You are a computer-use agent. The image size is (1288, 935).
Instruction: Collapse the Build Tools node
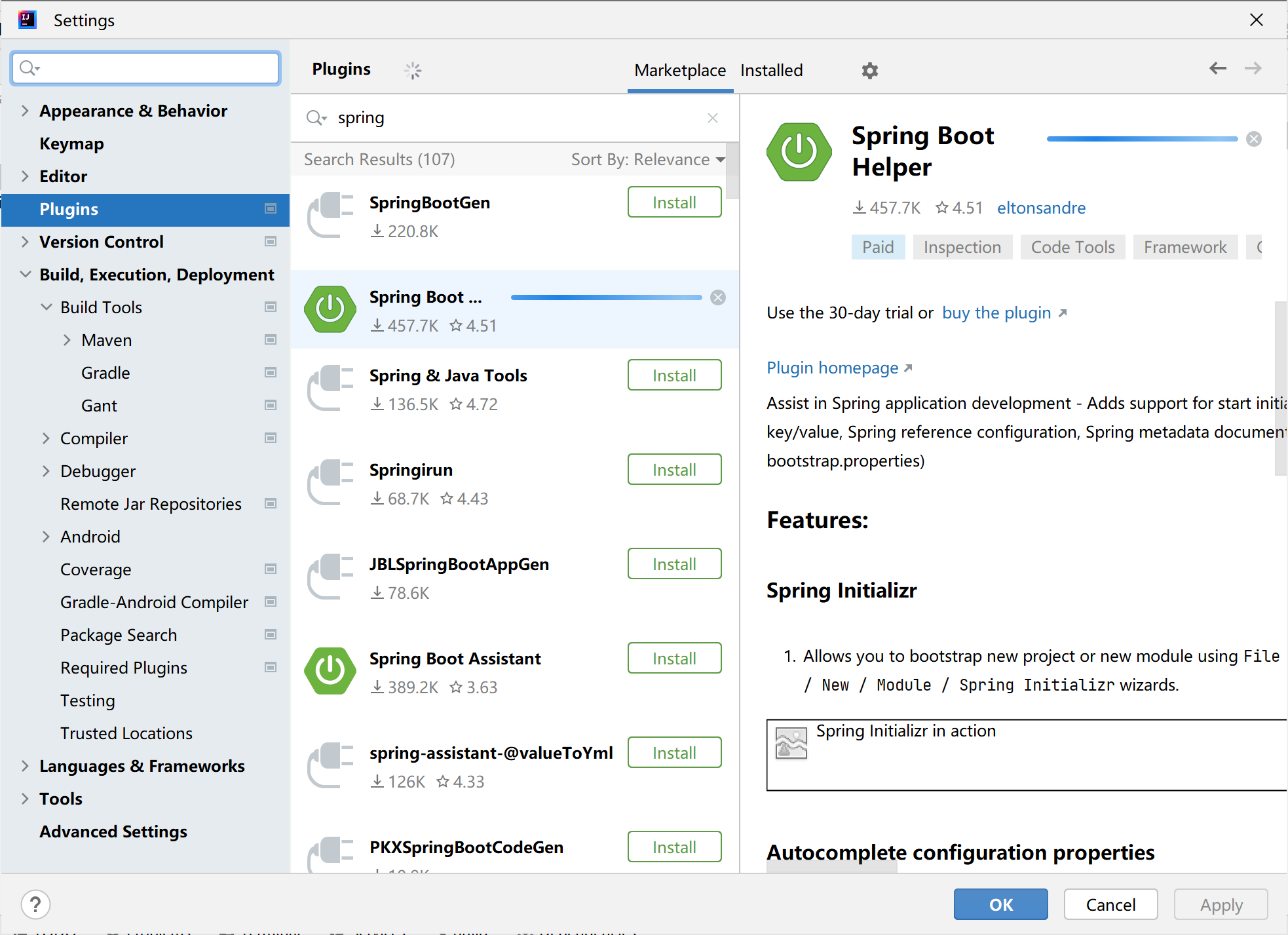tap(46, 307)
